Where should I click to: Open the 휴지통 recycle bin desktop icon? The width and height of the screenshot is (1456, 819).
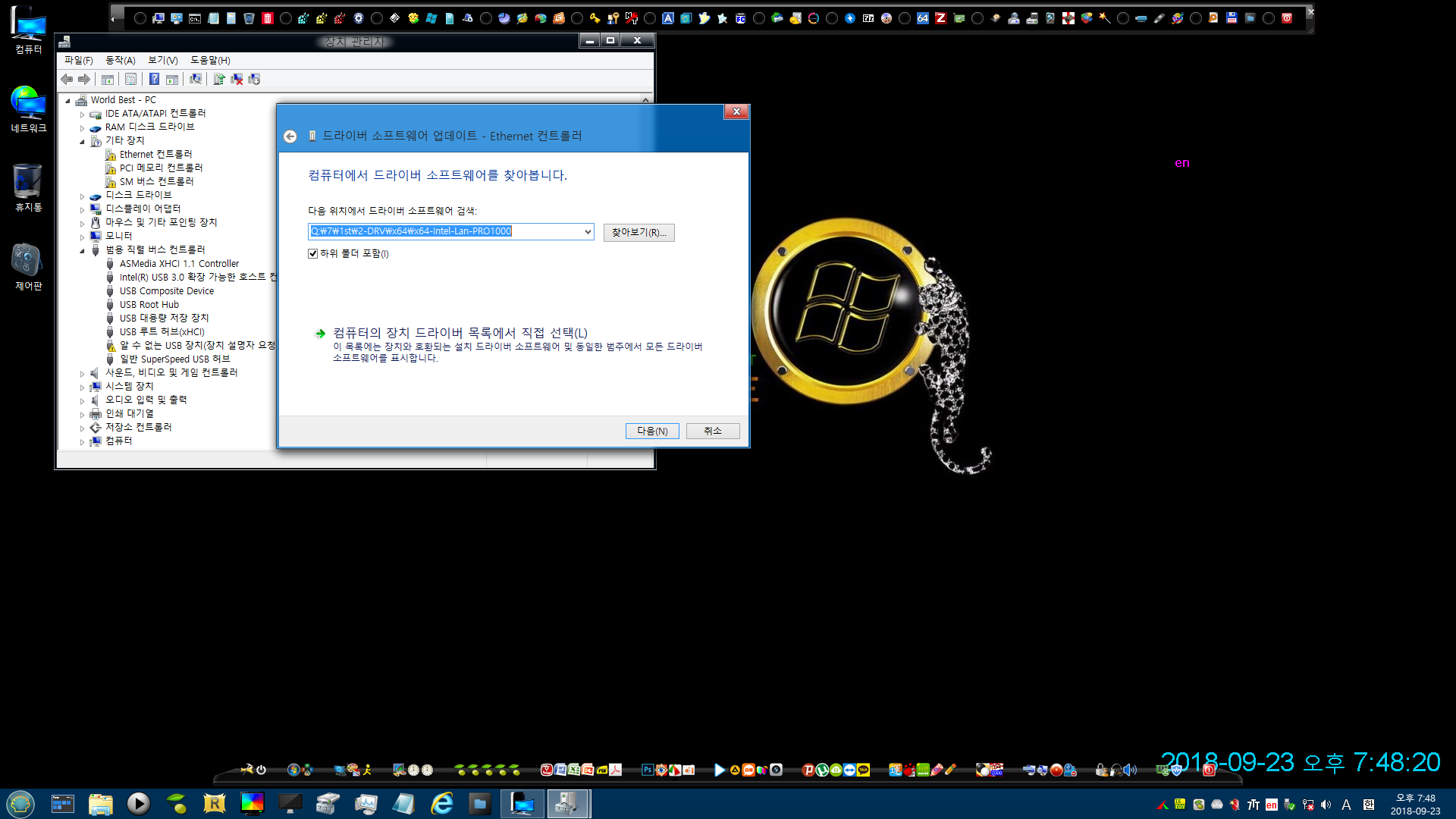(x=29, y=188)
